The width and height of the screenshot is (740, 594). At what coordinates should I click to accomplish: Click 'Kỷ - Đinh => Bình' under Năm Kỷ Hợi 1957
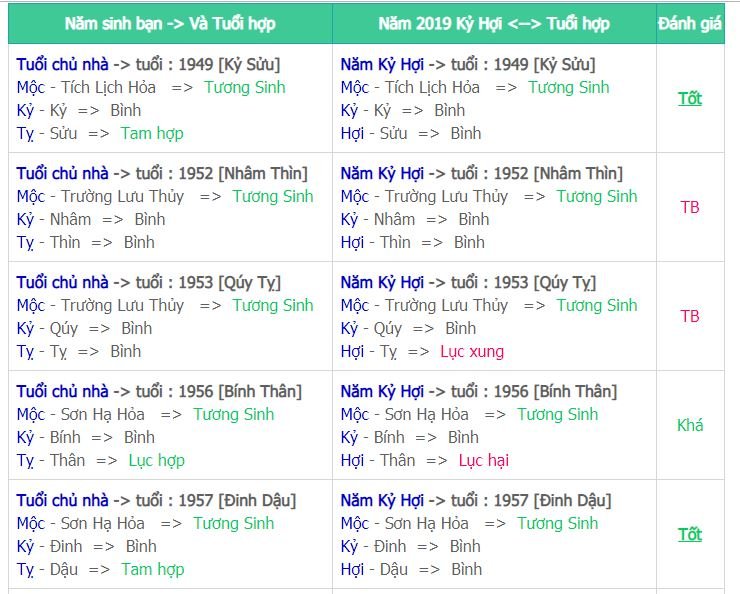(411, 547)
